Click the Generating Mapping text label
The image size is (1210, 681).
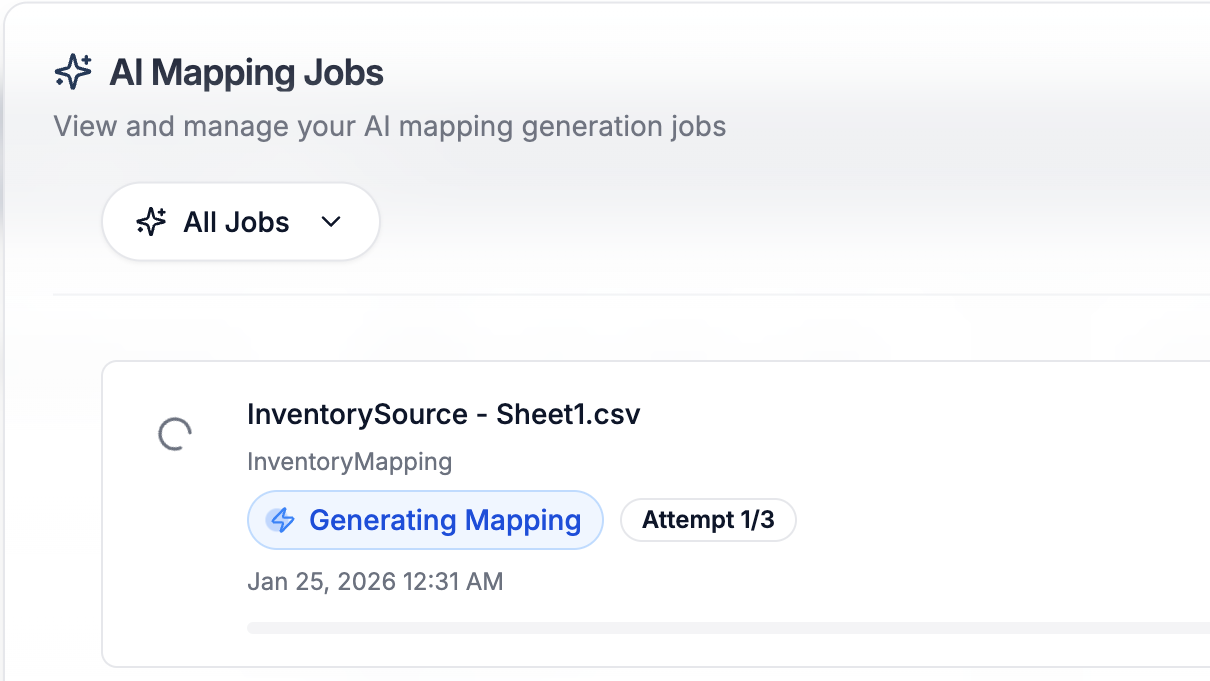coord(445,520)
